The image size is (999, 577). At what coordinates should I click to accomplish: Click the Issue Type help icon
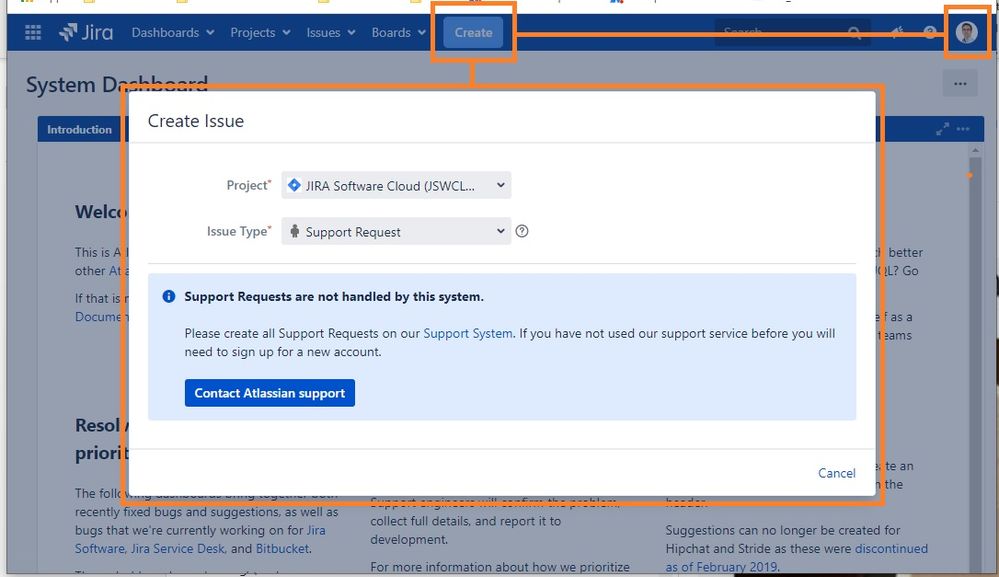(522, 231)
